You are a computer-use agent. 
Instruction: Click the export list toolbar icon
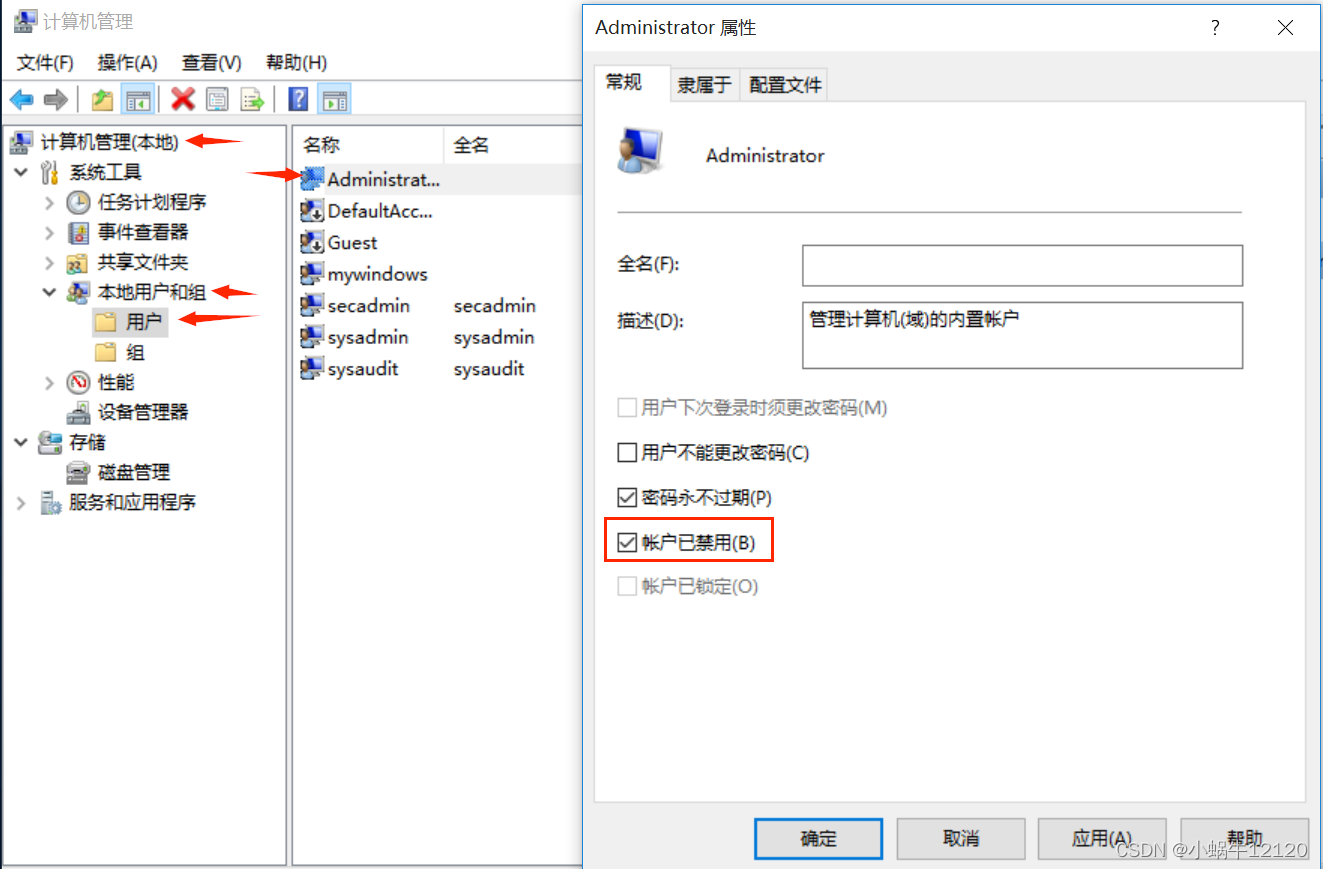click(253, 99)
